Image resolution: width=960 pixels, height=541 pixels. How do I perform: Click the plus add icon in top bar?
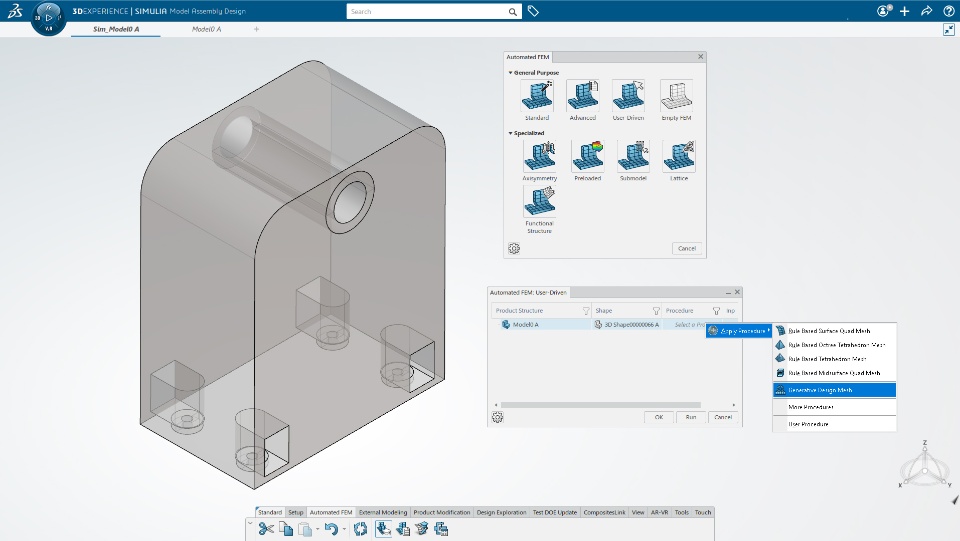(x=905, y=11)
